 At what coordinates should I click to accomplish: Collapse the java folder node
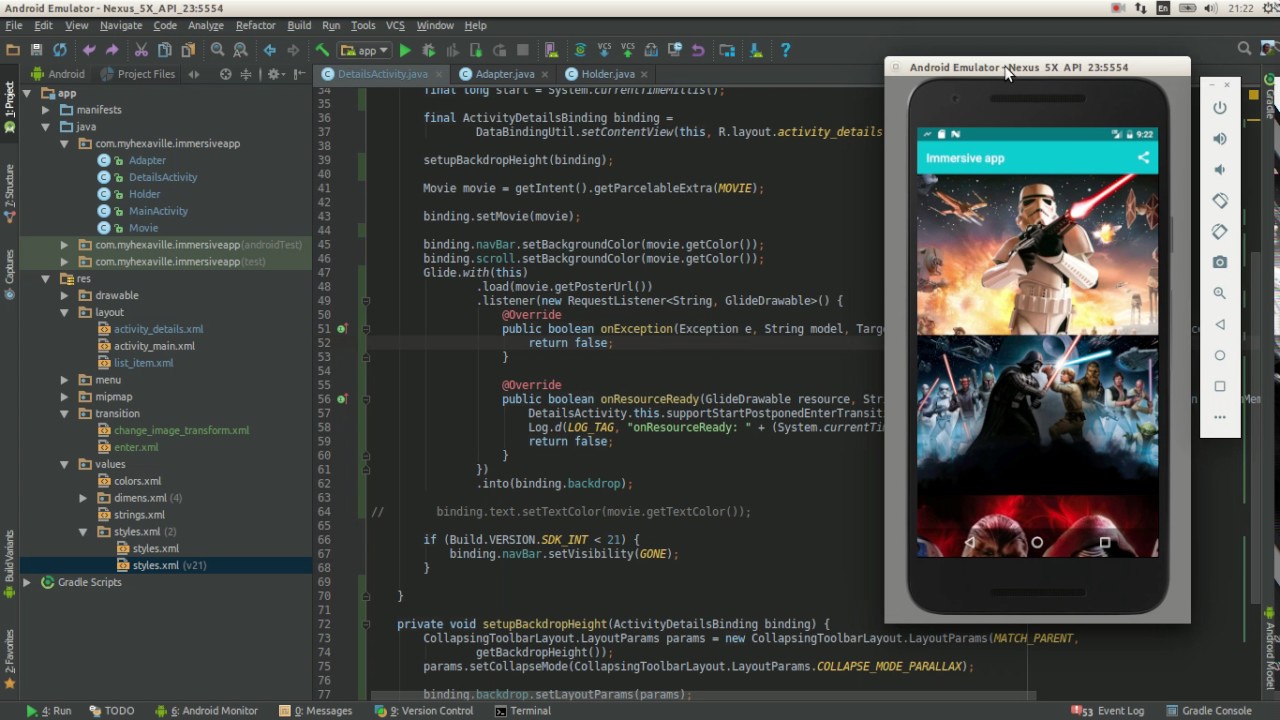[x=46, y=127]
